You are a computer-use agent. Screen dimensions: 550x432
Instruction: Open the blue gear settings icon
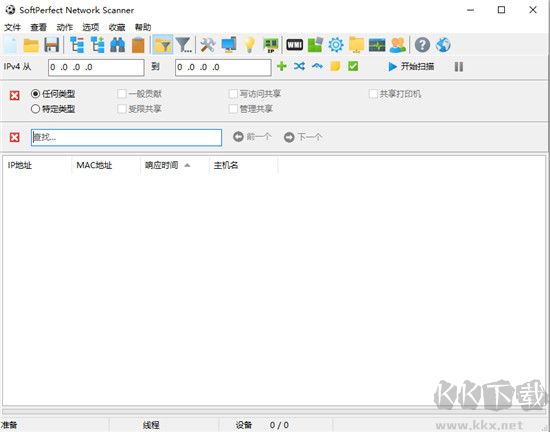(336, 45)
